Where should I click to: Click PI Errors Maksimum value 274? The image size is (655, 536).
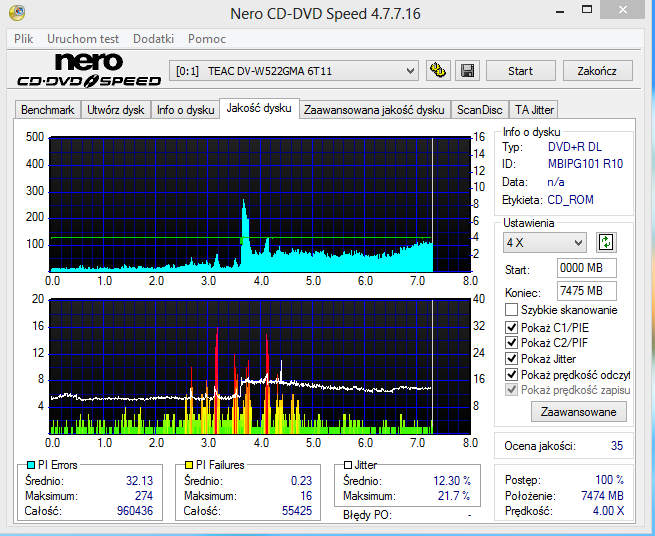[144, 496]
